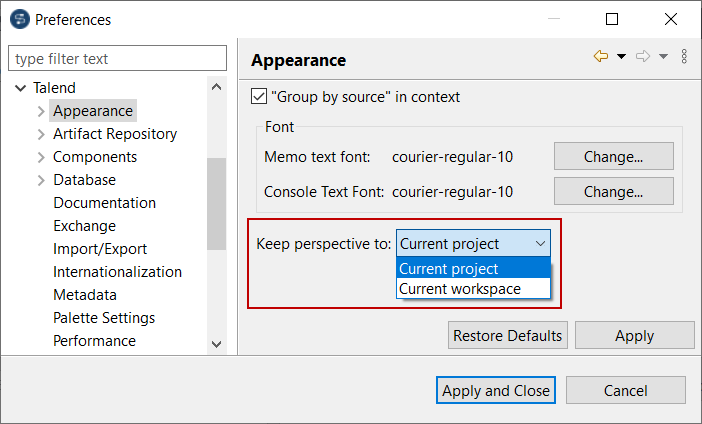Click the Restore Defaults button
This screenshot has width=702, height=424.
[508, 336]
